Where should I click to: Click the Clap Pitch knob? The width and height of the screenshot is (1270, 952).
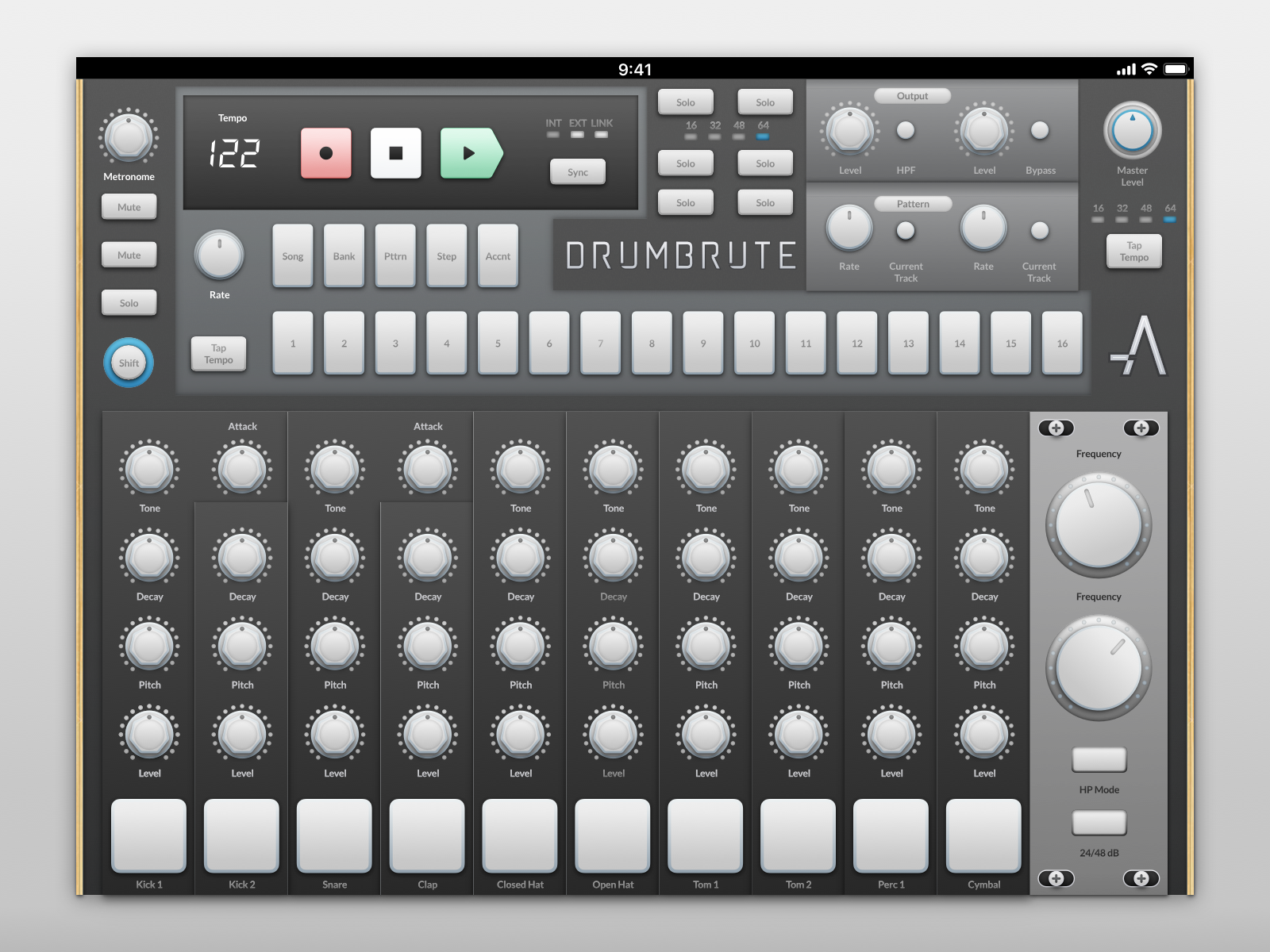coord(428,646)
